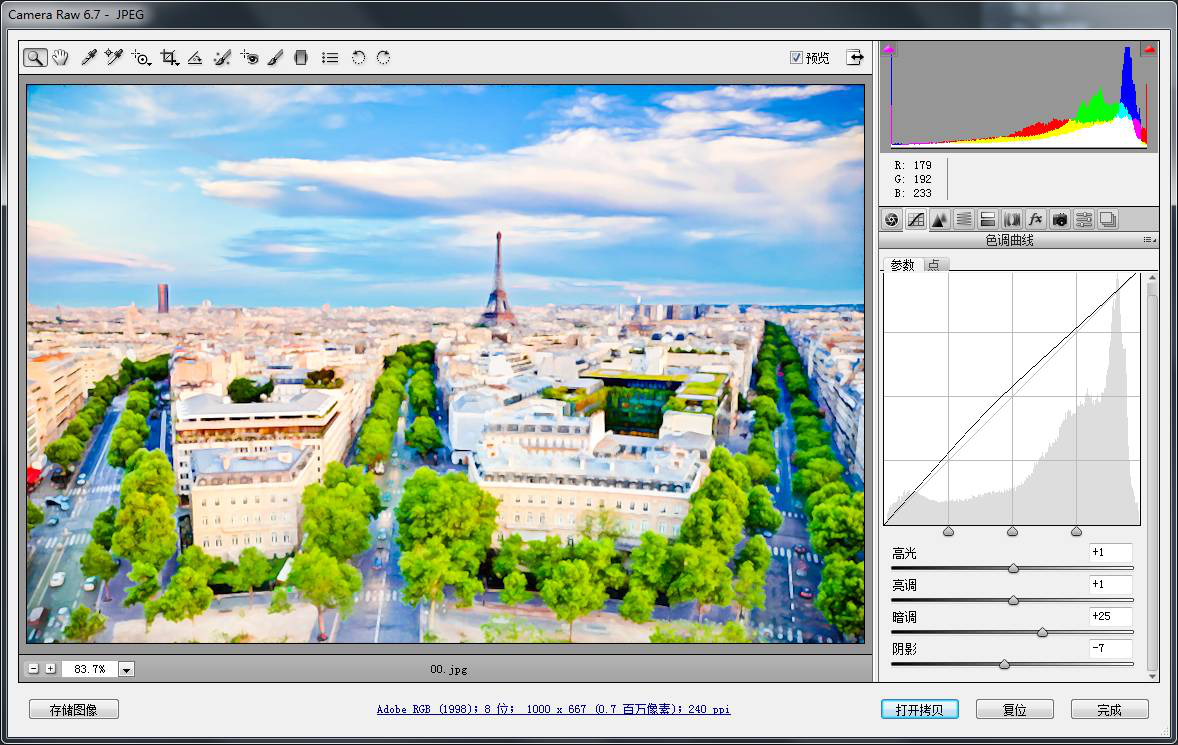Click the panel scrollbar up arrow
Viewport: 1178px width, 745px height.
pos(1152,278)
